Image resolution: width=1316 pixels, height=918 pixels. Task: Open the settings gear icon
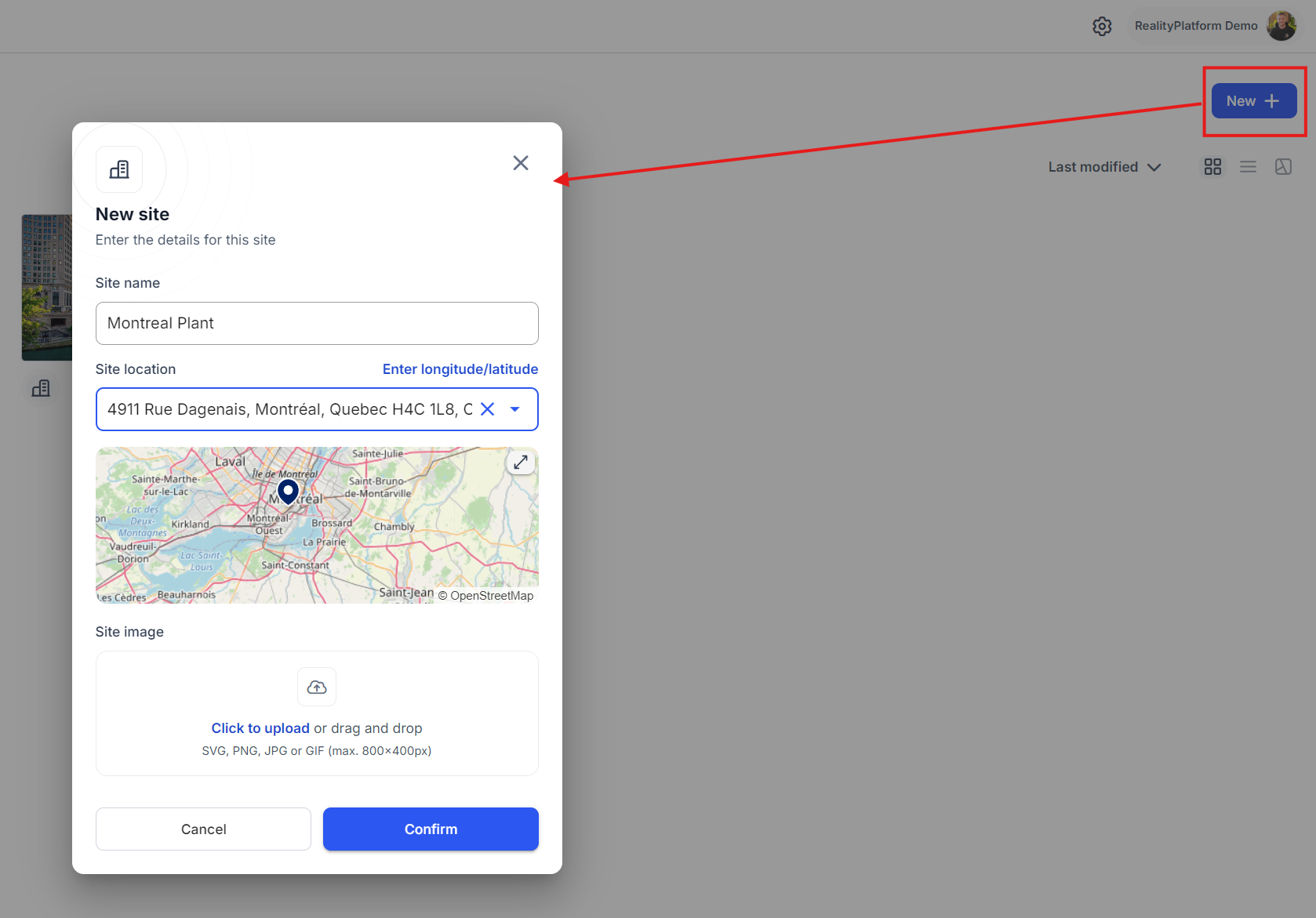1102,26
